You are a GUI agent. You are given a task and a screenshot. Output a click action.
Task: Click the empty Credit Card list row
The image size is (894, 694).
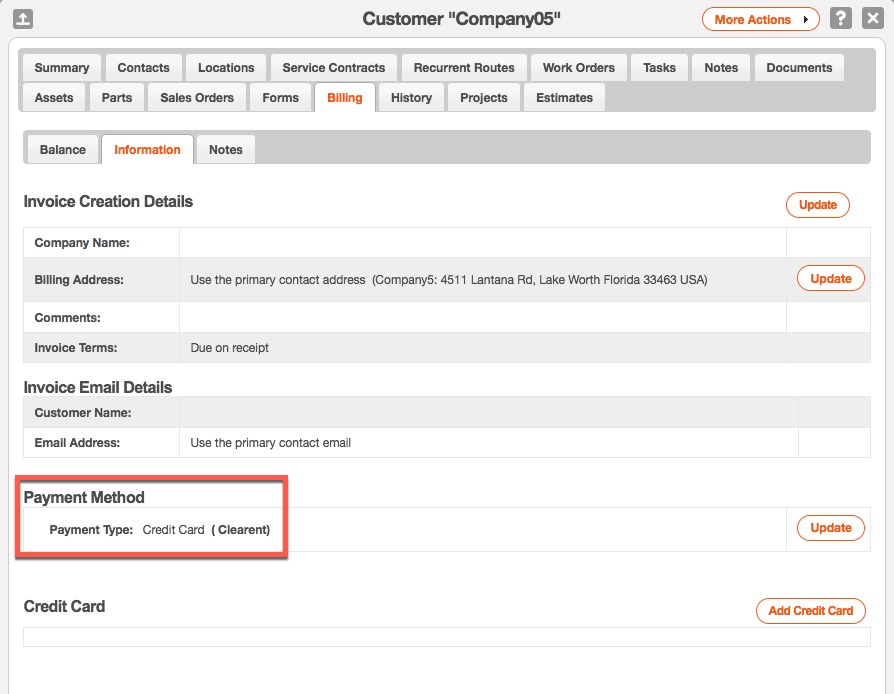tap(446, 636)
